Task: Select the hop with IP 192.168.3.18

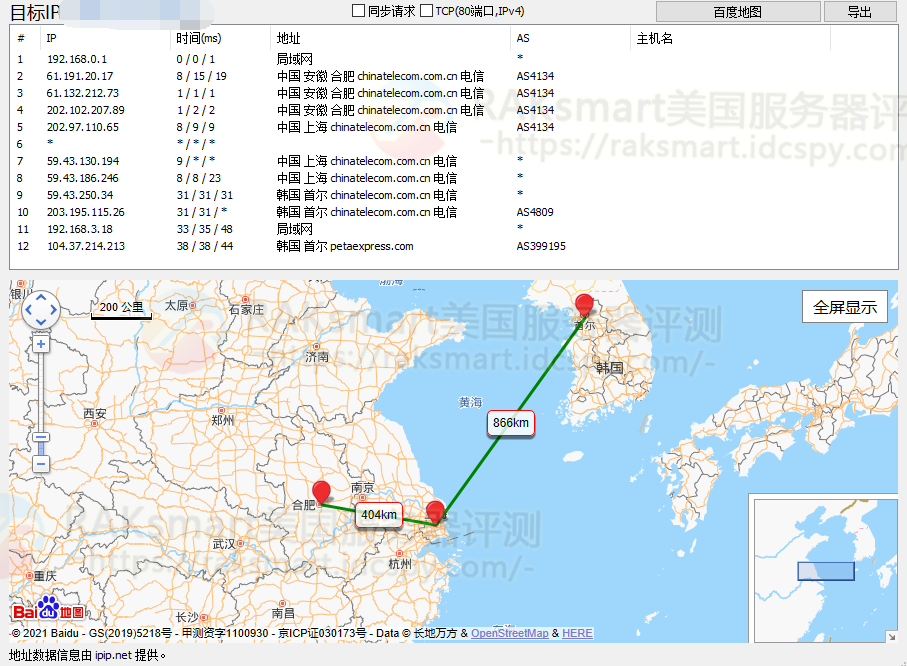Action: (x=454, y=229)
